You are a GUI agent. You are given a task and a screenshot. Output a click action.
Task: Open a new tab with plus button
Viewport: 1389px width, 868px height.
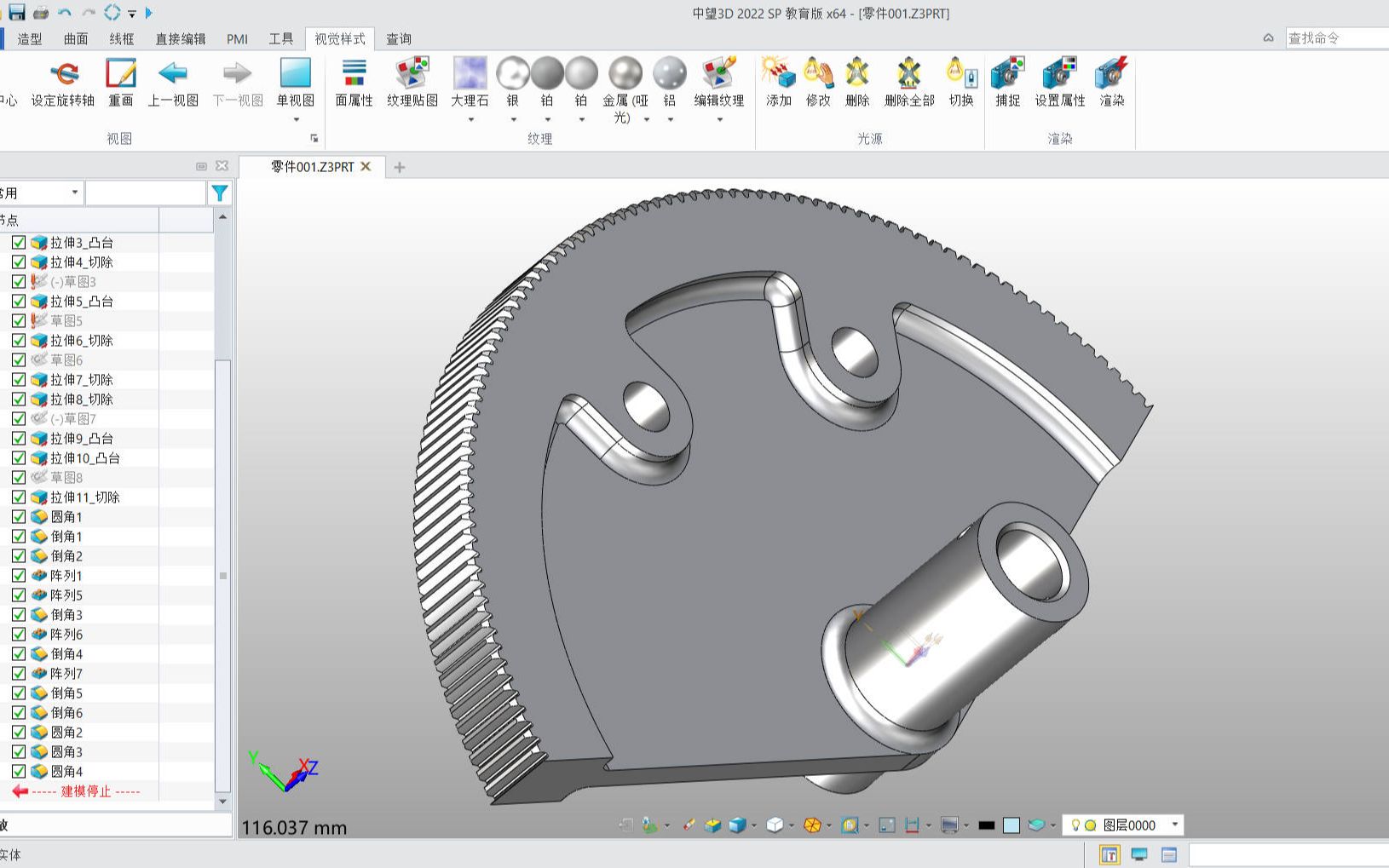coord(400,167)
